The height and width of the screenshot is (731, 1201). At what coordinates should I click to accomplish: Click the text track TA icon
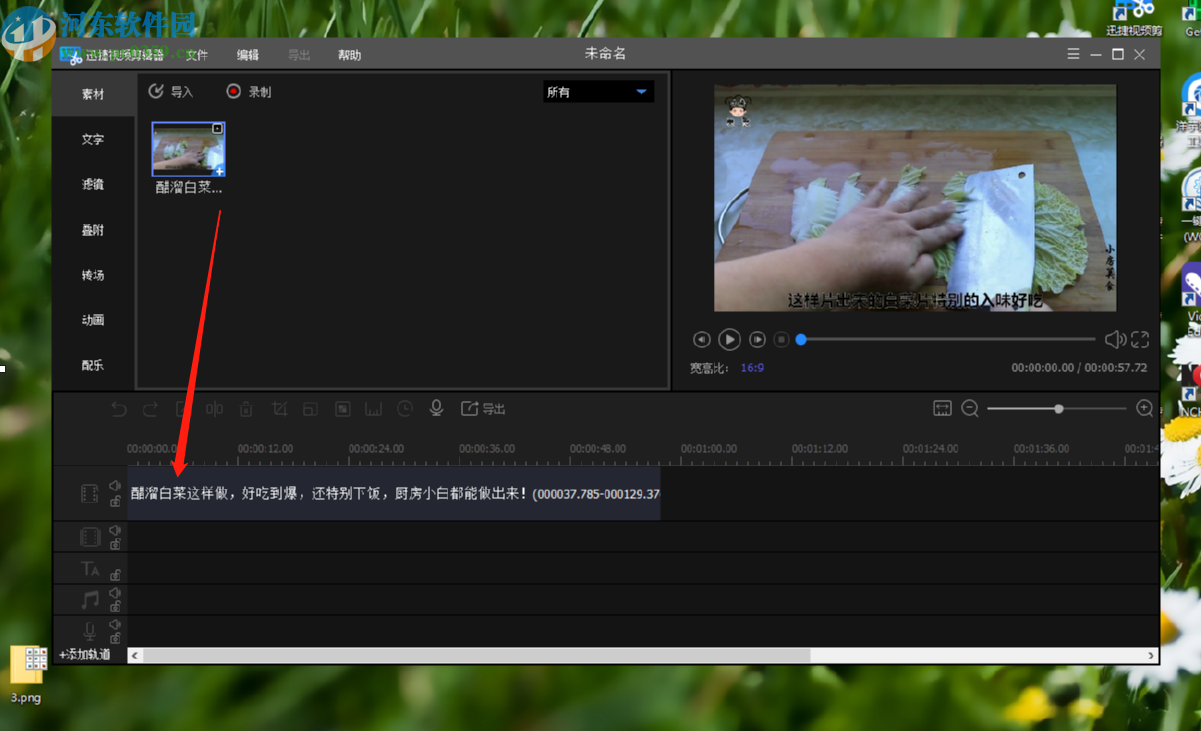pos(90,569)
